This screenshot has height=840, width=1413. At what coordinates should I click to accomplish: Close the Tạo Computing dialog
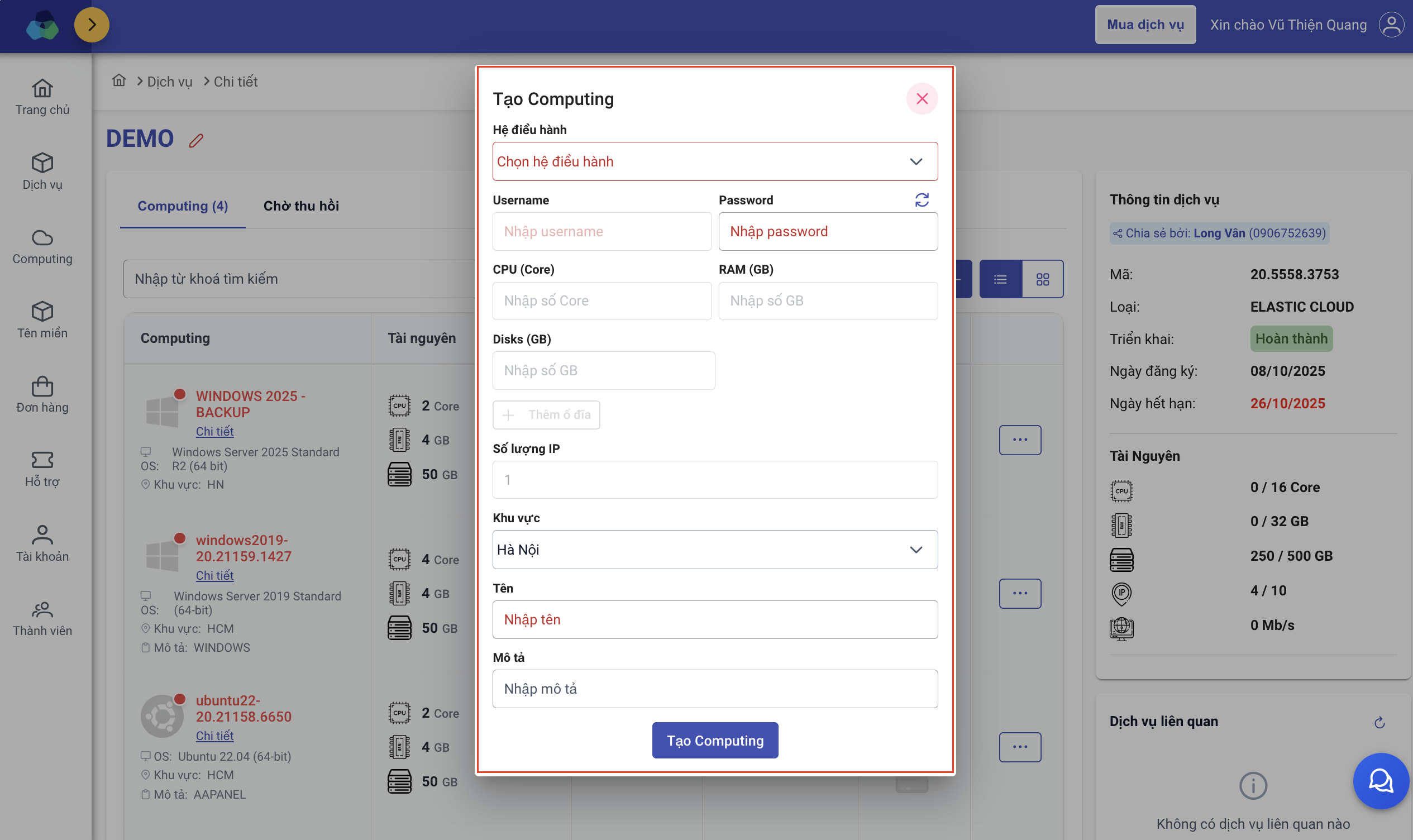pyautogui.click(x=922, y=98)
